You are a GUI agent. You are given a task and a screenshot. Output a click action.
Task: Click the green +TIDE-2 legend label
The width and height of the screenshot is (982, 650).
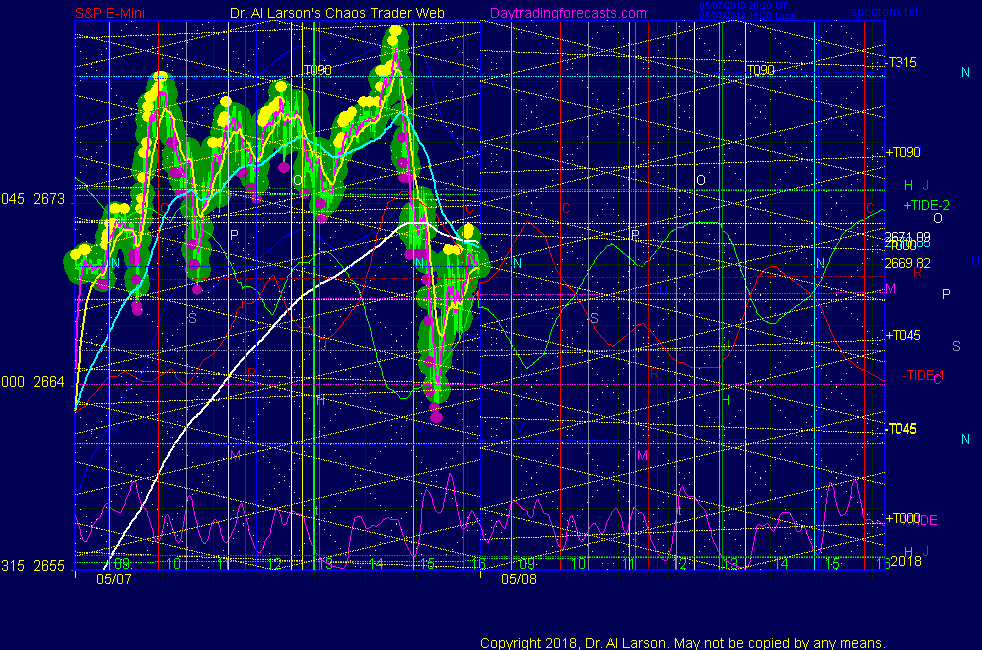pyautogui.click(x=926, y=205)
